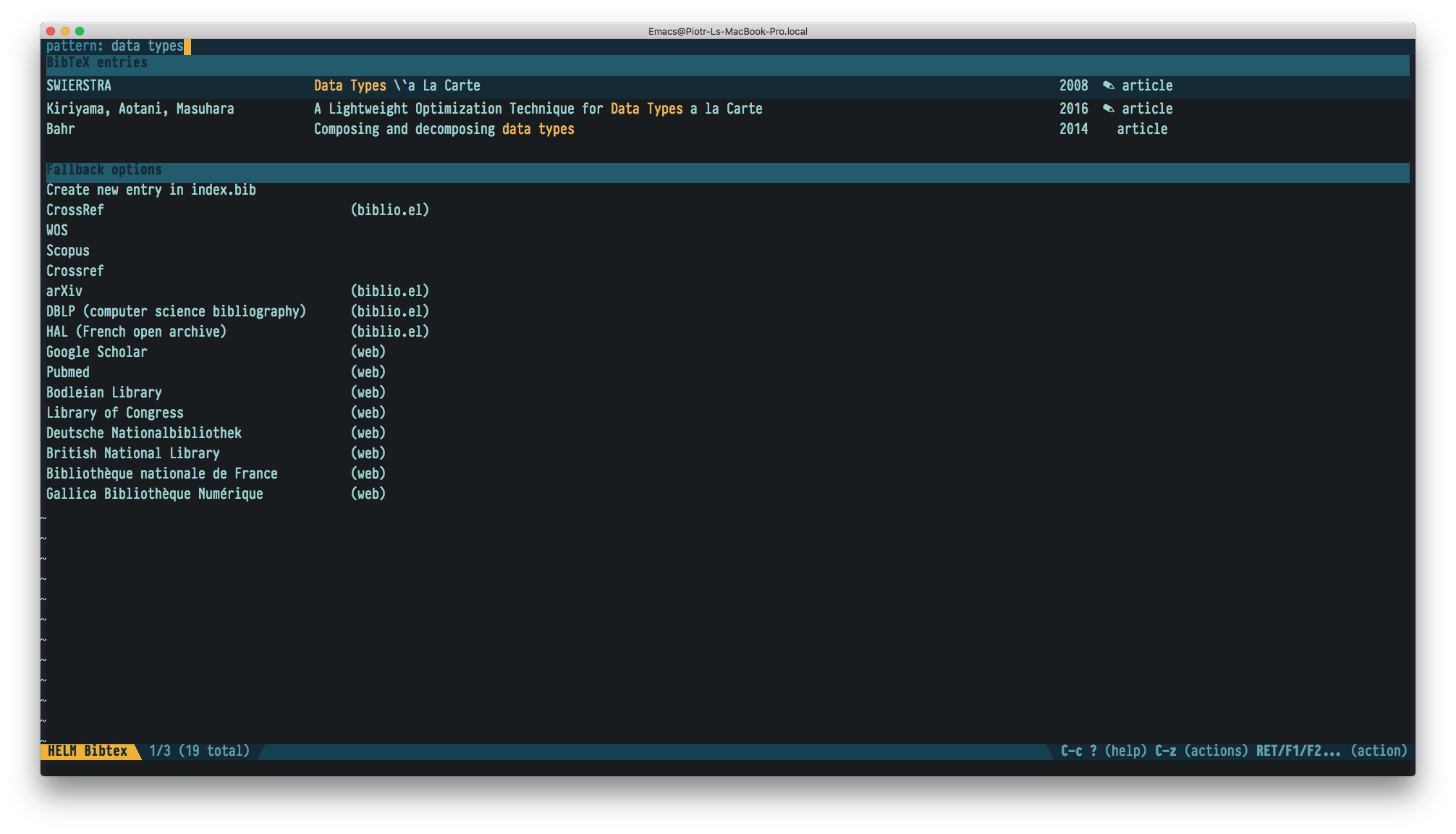
Task: Choose 'Create new entry in index.bib'
Action: coord(151,190)
